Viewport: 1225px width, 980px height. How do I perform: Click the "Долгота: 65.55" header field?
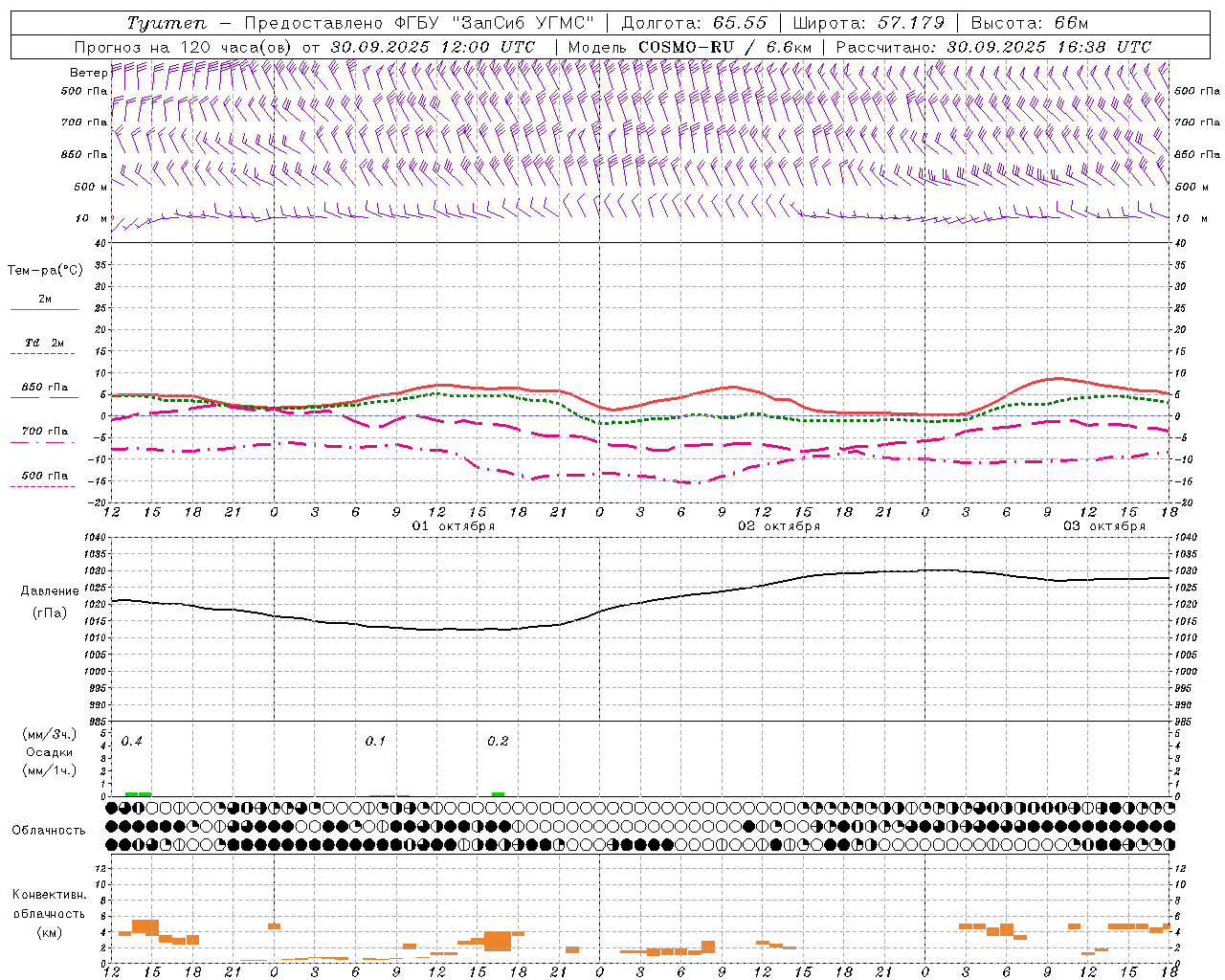tap(694, 23)
